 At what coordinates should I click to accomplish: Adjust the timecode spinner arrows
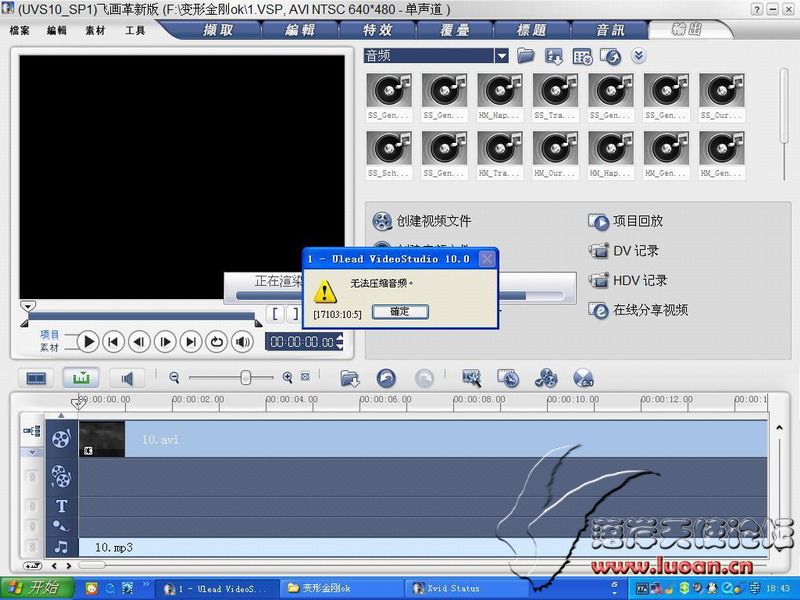340,341
